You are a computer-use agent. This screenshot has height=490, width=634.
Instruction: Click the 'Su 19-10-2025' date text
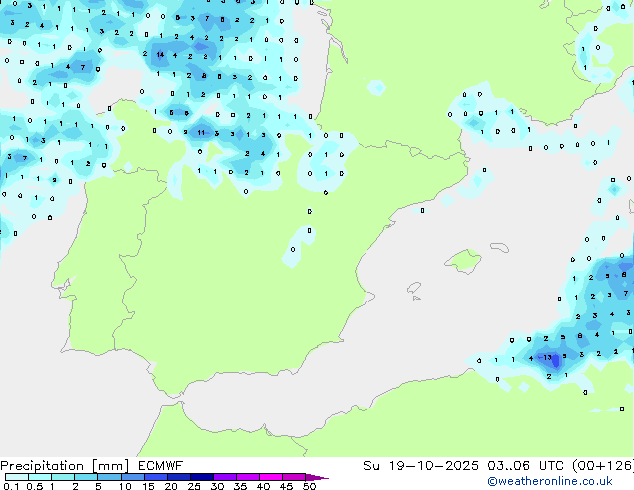point(421,466)
